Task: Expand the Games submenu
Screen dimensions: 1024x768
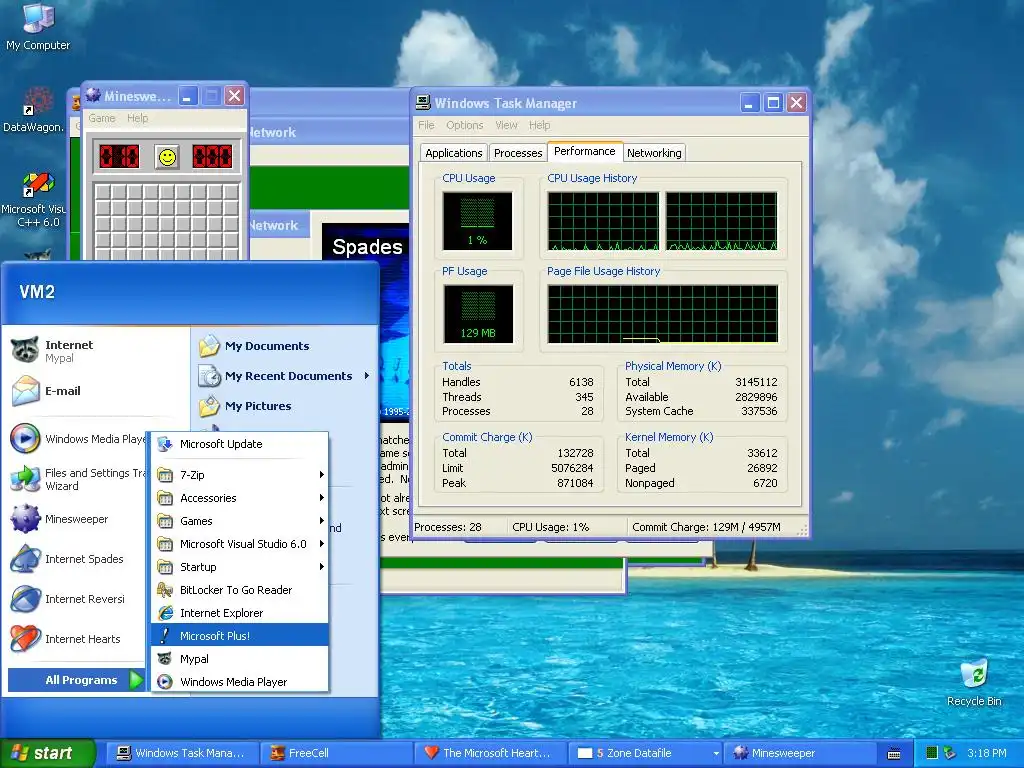Action: (240, 520)
